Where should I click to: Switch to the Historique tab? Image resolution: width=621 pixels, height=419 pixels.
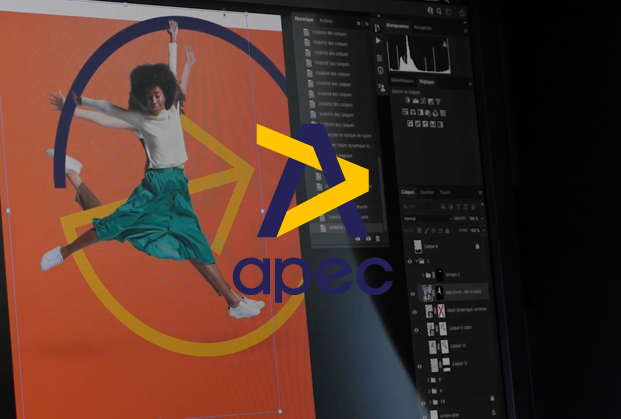click(304, 19)
